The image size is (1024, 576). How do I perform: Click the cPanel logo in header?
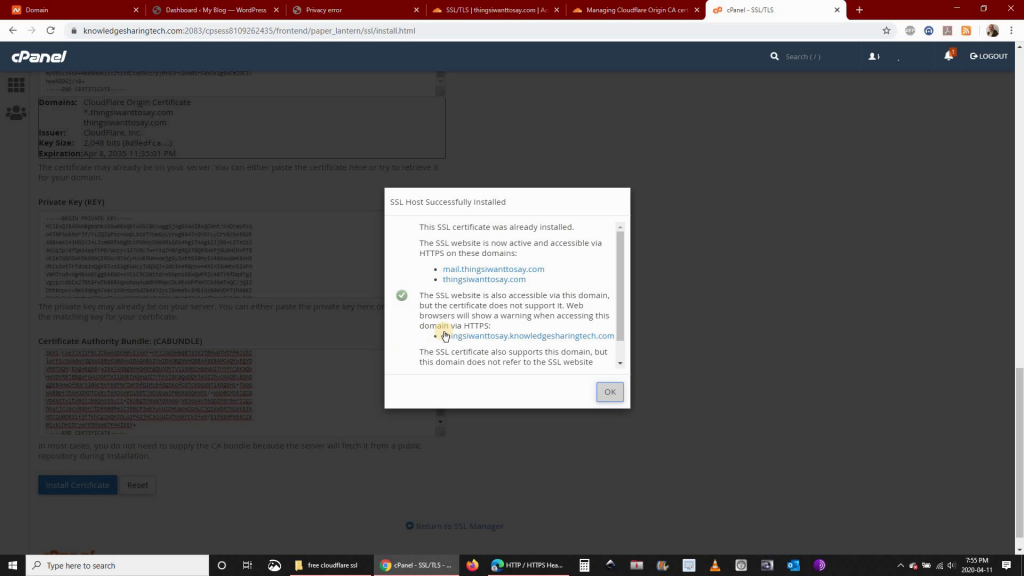click(x=39, y=57)
